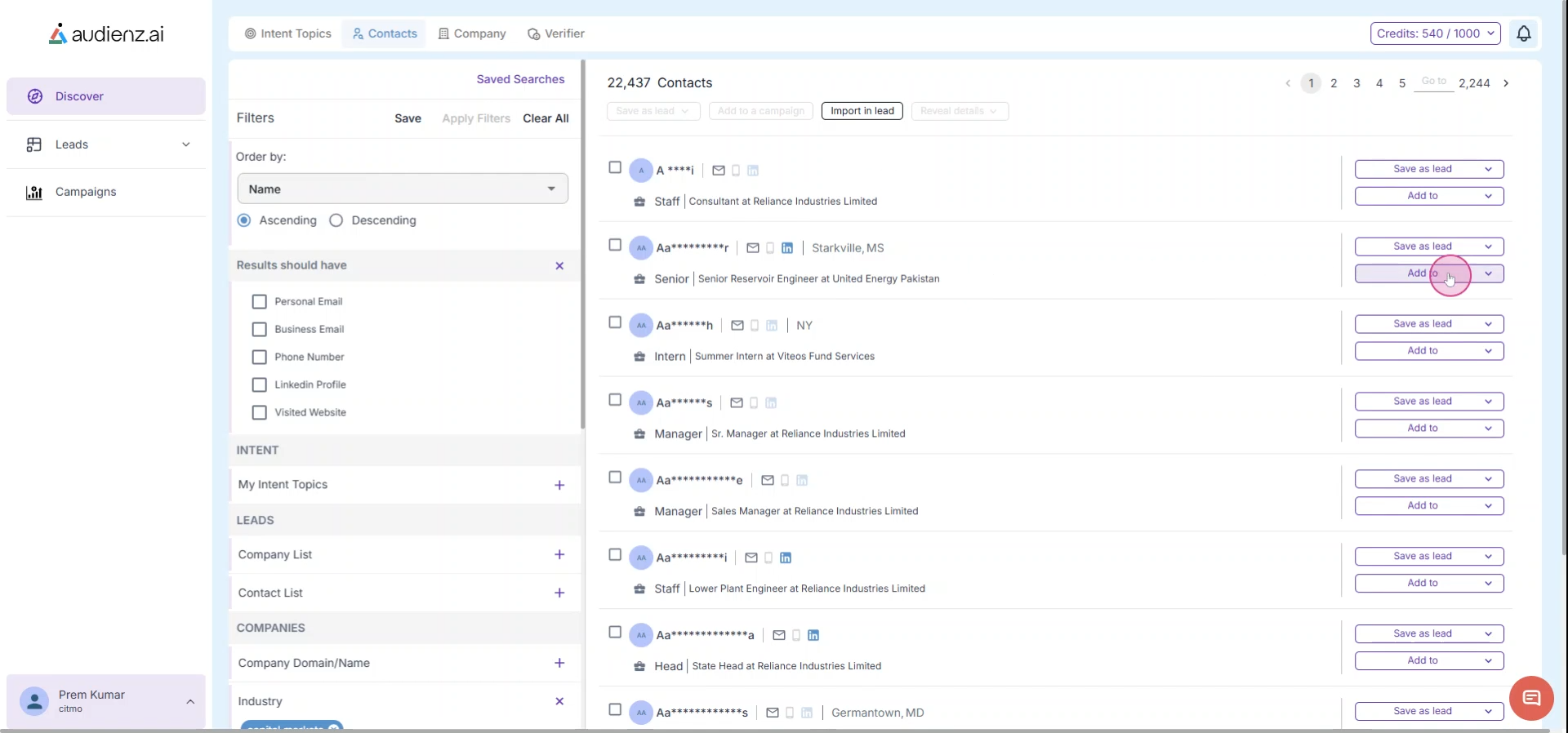The width and height of the screenshot is (1568, 733).
Task: Check the Phone Number filter
Action: [260, 358]
